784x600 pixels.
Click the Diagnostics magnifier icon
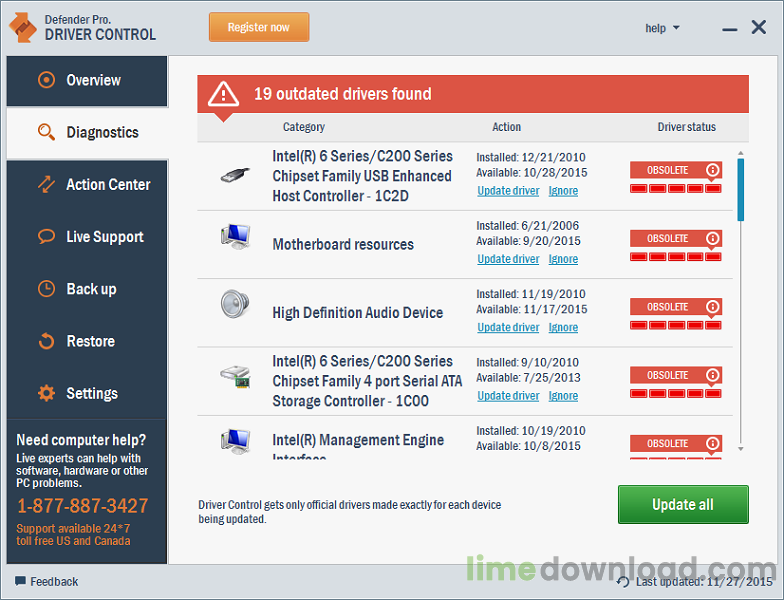pyautogui.click(x=46, y=132)
